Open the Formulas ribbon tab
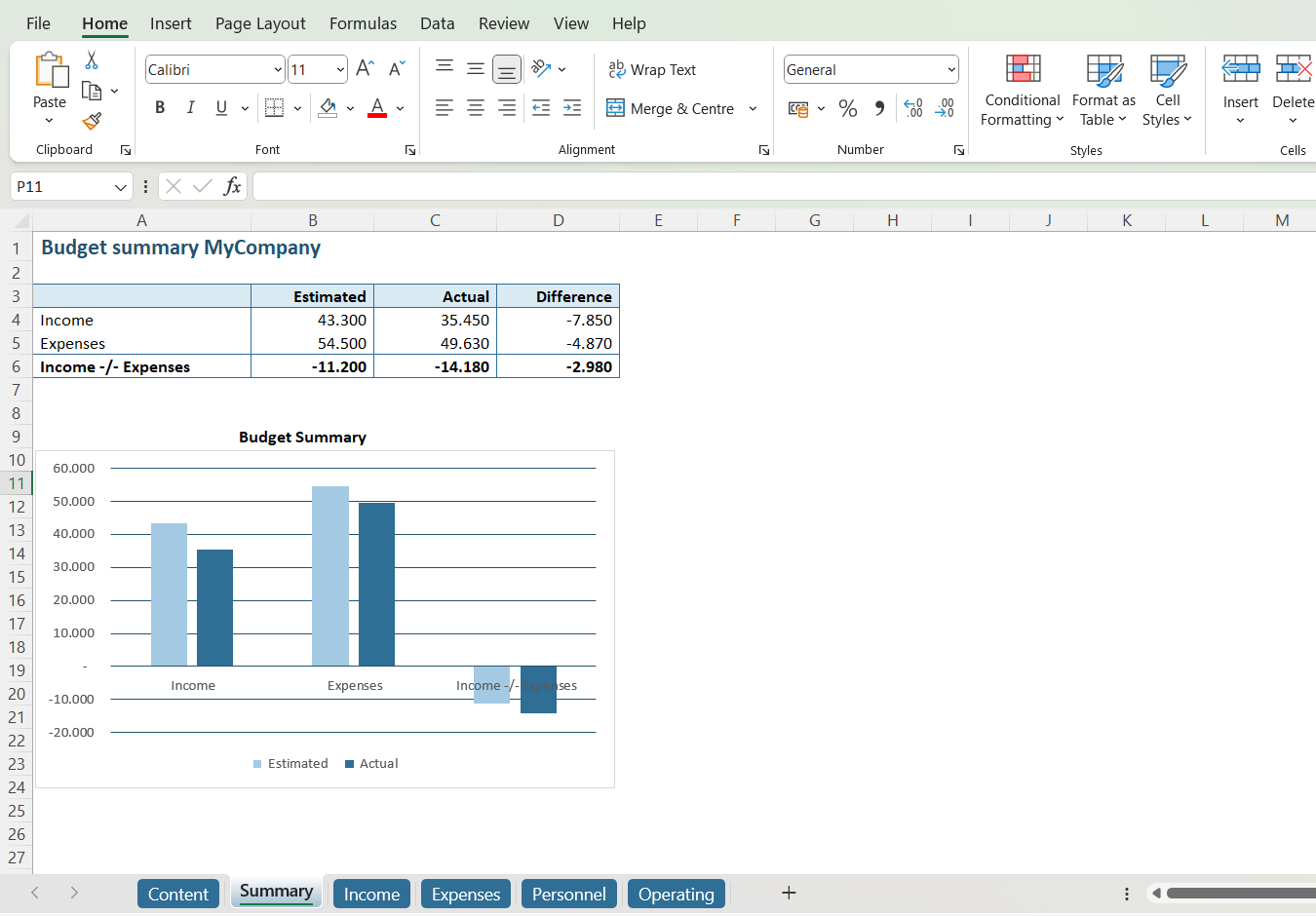The height and width of the screenshot is (916, 1316). (363, 23)
